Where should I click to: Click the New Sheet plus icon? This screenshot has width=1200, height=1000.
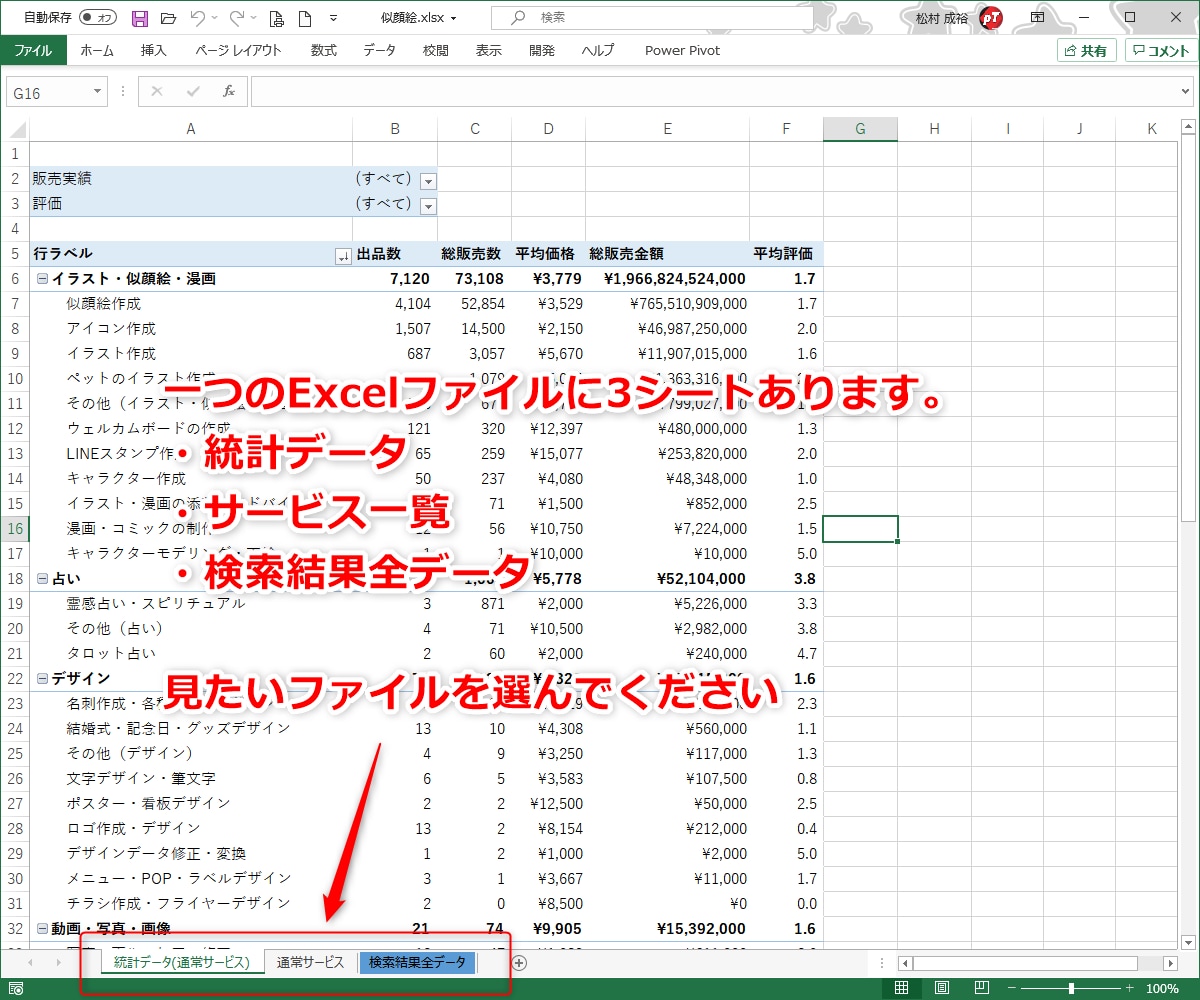(x=519, y=963)
